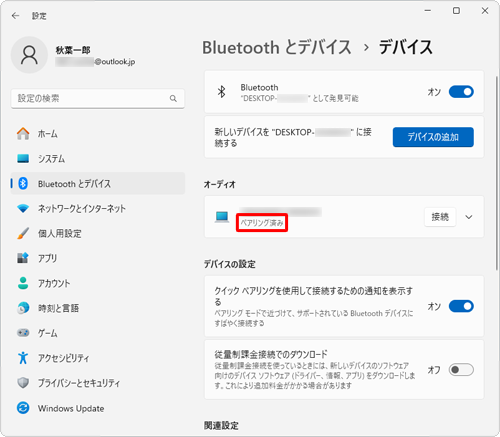Click the user profile avatar icon
The height and width of the screenshot is (437, 500).
click(29, 55)
